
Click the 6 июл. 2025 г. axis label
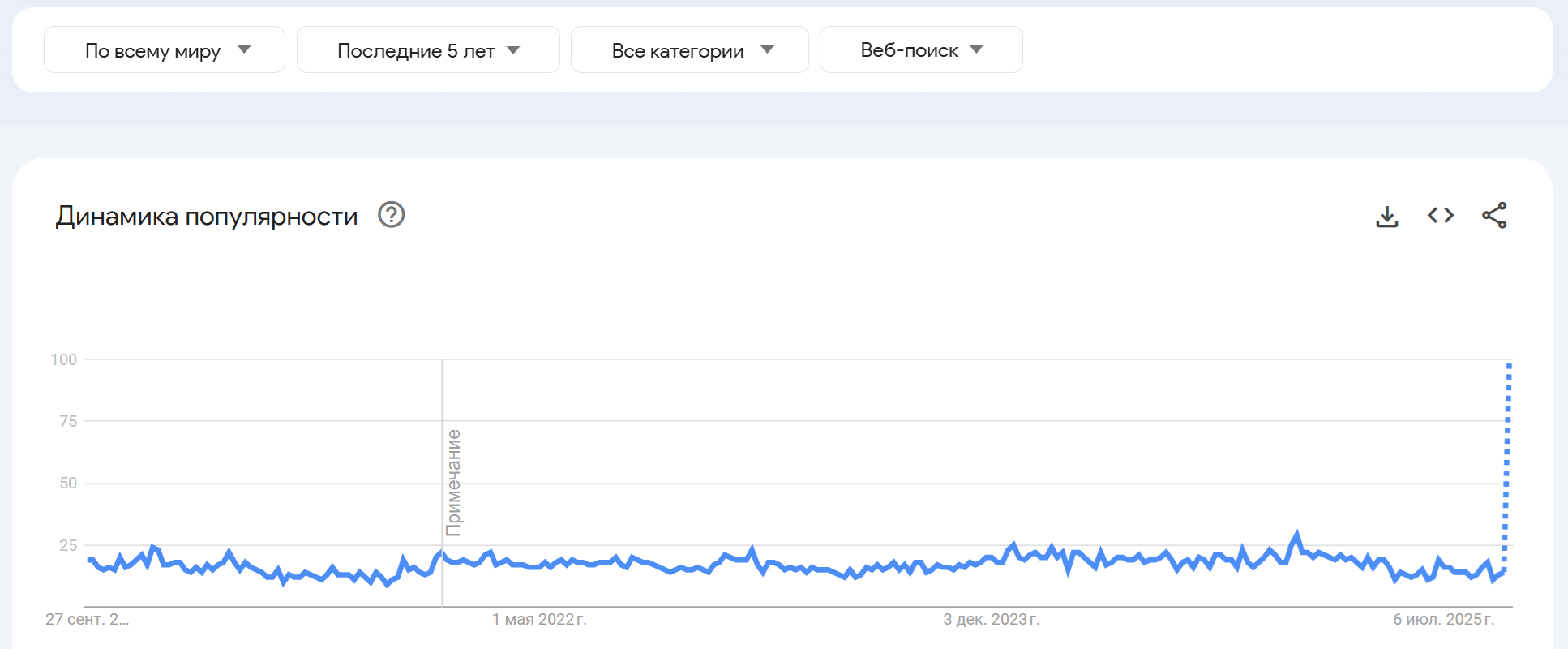point(1443,620)
